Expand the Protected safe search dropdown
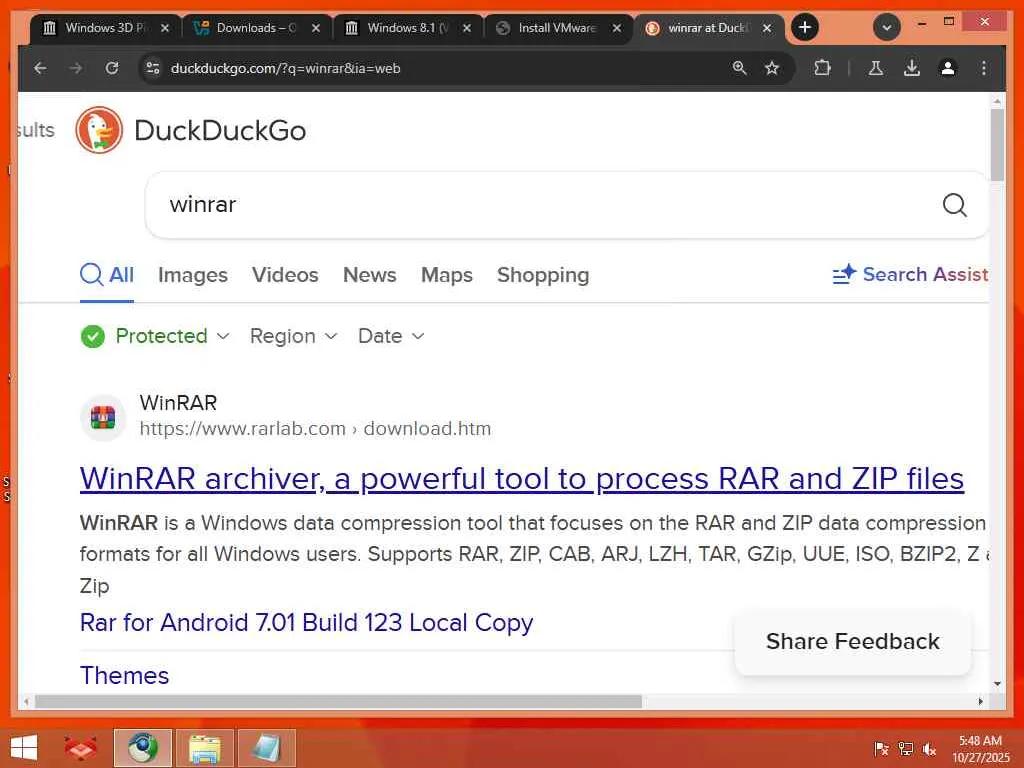This screenshot has width=1024, height=768. tap(155, 336)
